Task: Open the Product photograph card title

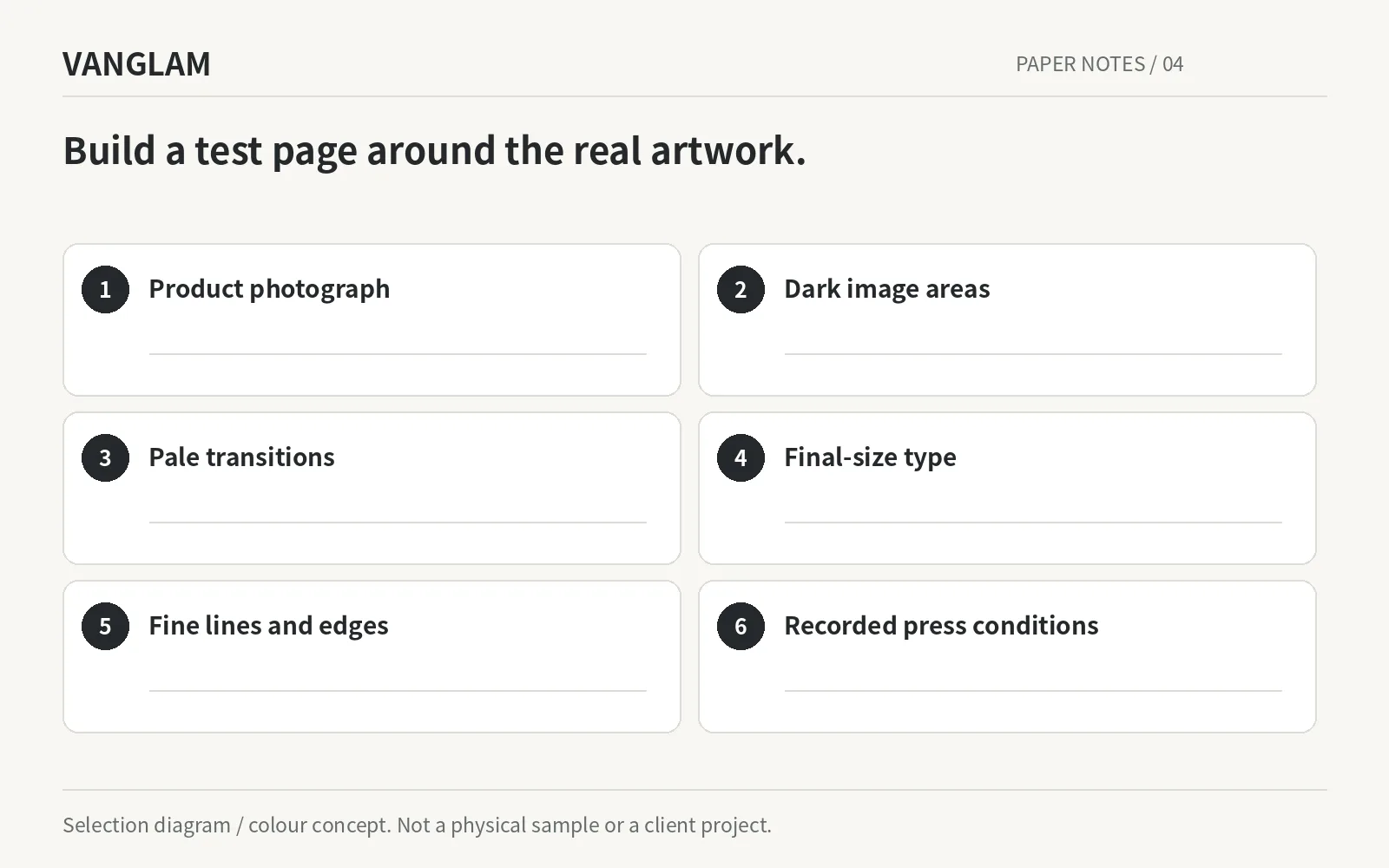Action: (269, 289)
